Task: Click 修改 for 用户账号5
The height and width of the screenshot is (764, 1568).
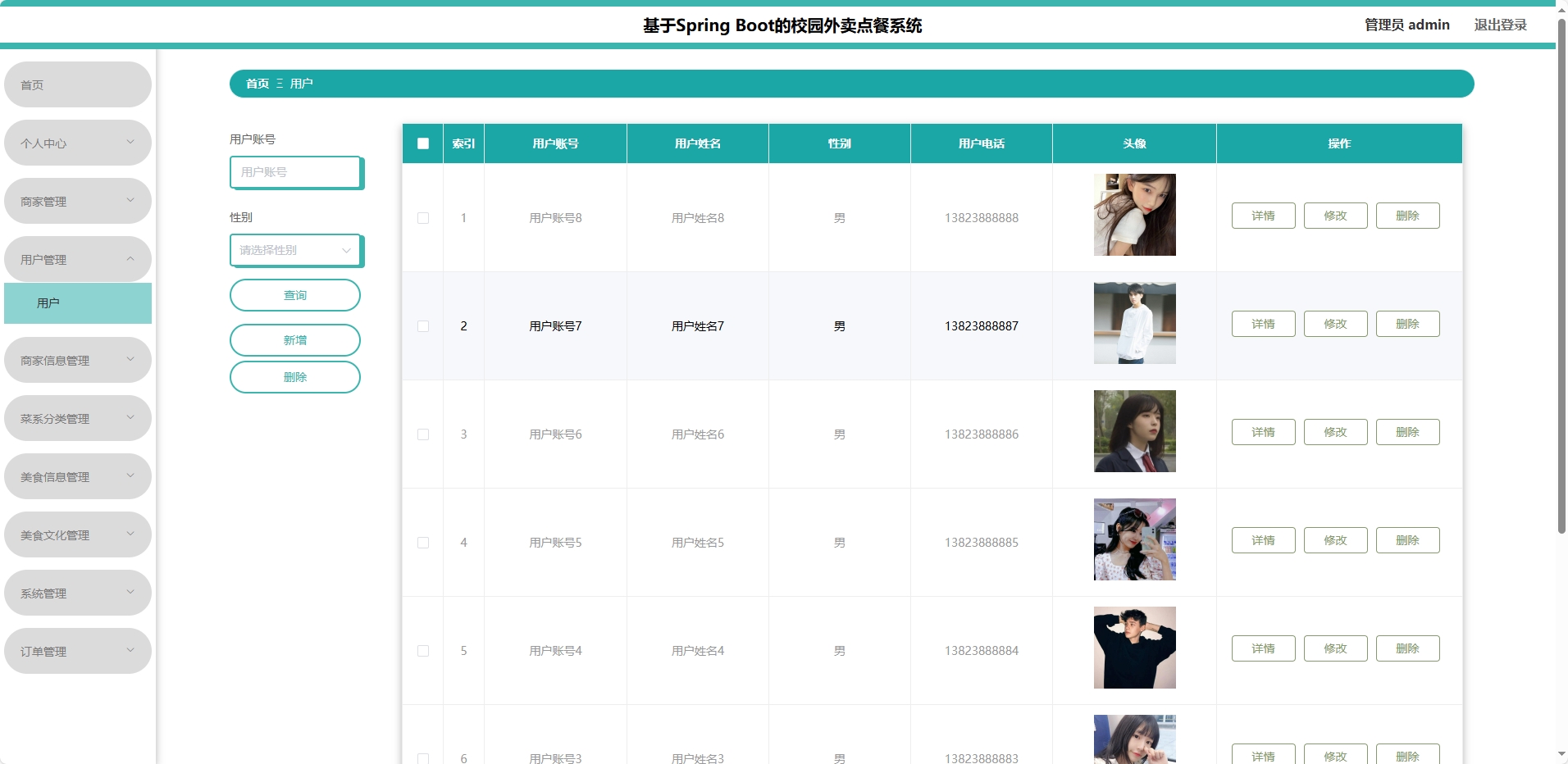Action: point(1336,540)
